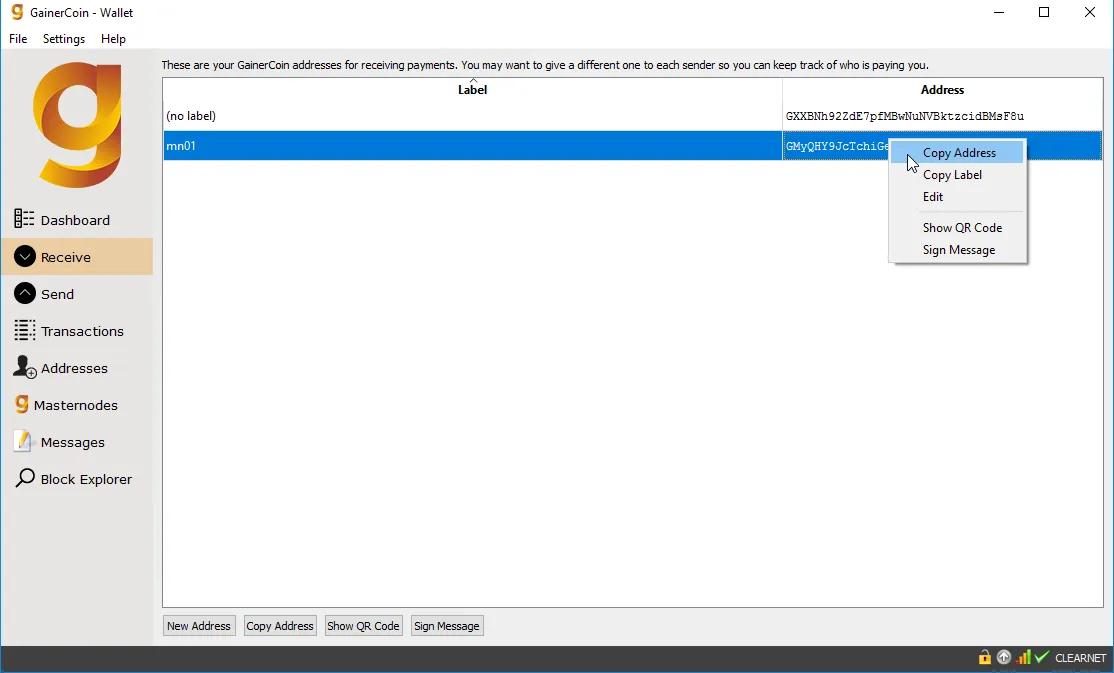Open the Messages page

point(76,441)
